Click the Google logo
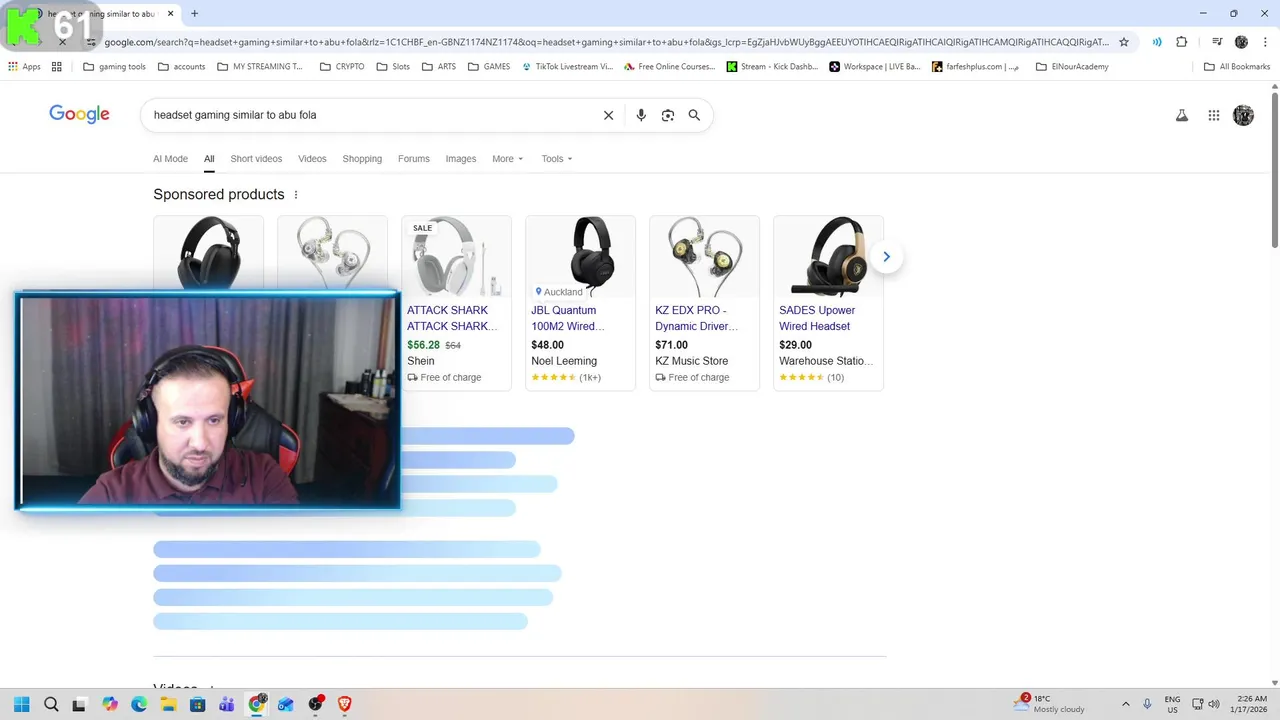This screenshot has width=1280, height=720. [79, 115]
